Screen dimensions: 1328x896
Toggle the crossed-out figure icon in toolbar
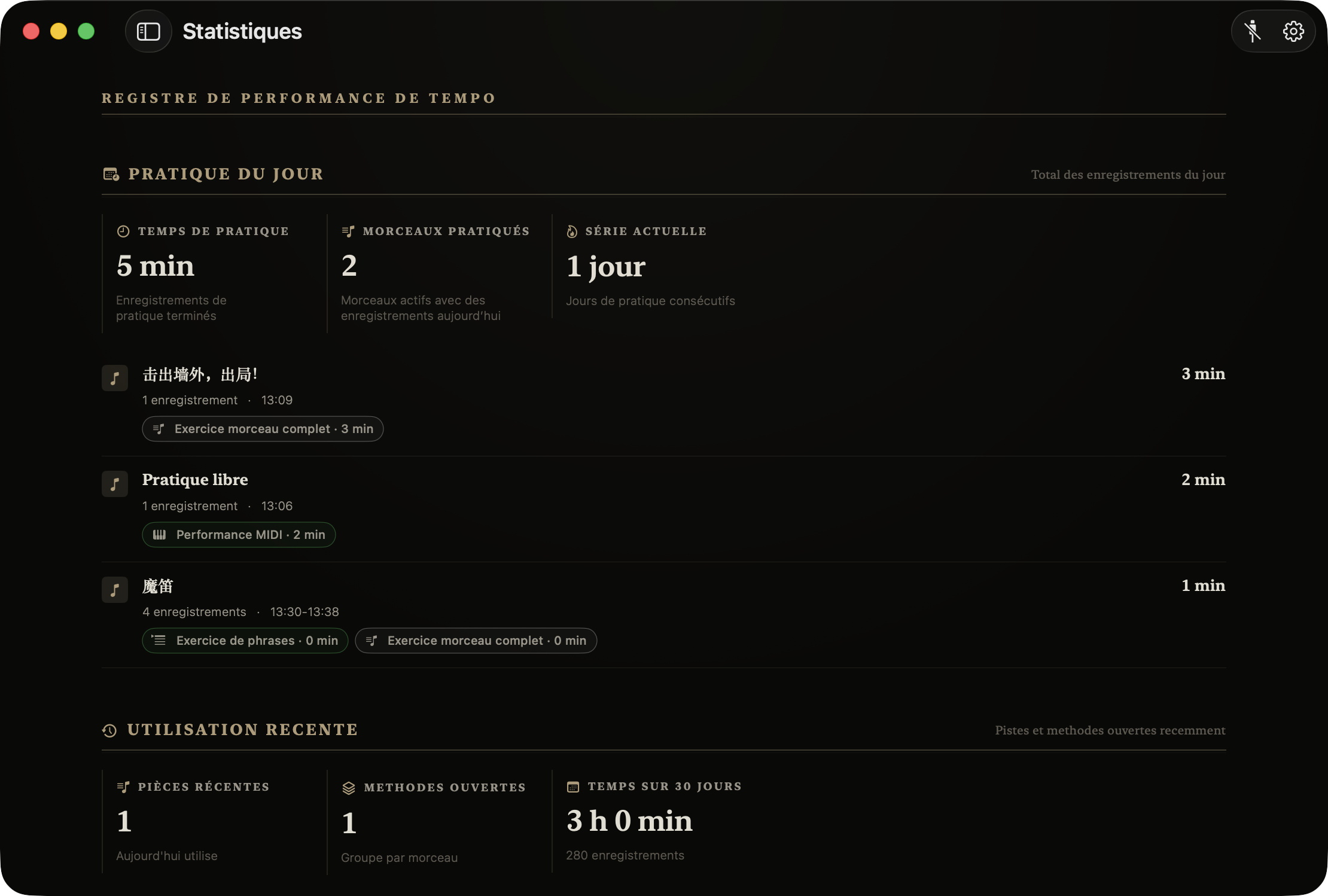pyautogui.click(x=1253, y=31)
